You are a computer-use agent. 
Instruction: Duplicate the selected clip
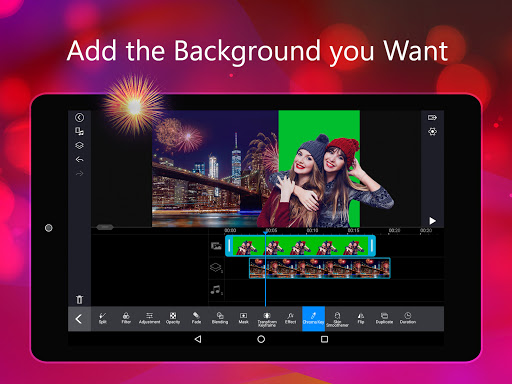pos(384,319)
